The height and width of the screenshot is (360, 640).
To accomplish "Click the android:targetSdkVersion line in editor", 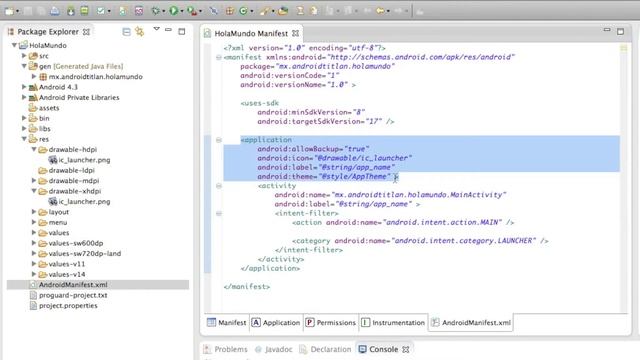I will point(326,122).
